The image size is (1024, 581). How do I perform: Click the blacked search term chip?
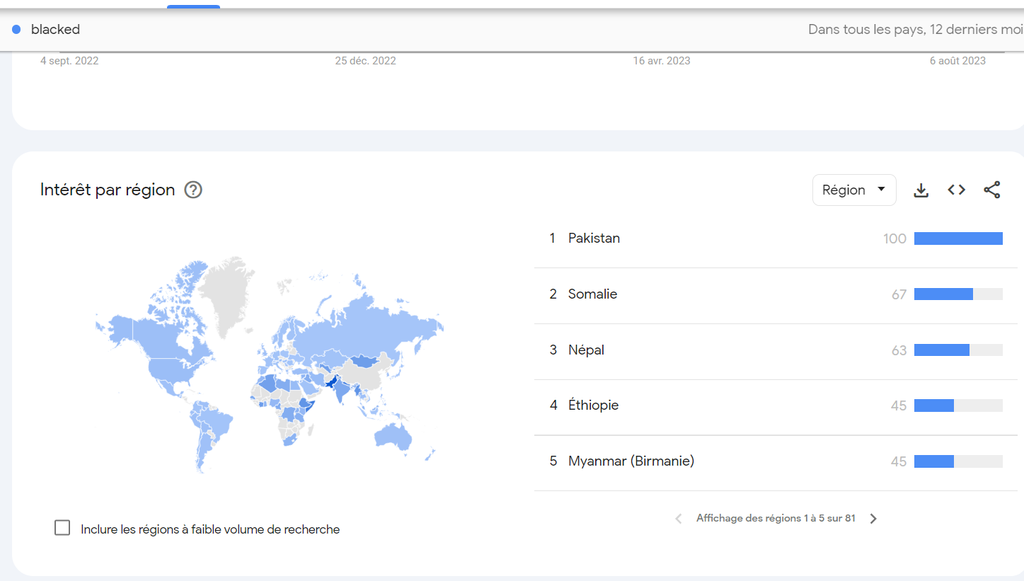[x=55, y=29]
